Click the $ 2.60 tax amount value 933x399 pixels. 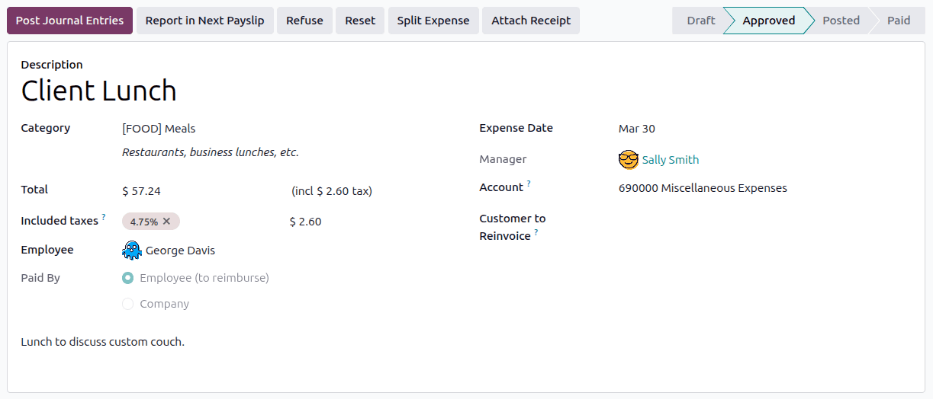306,222
